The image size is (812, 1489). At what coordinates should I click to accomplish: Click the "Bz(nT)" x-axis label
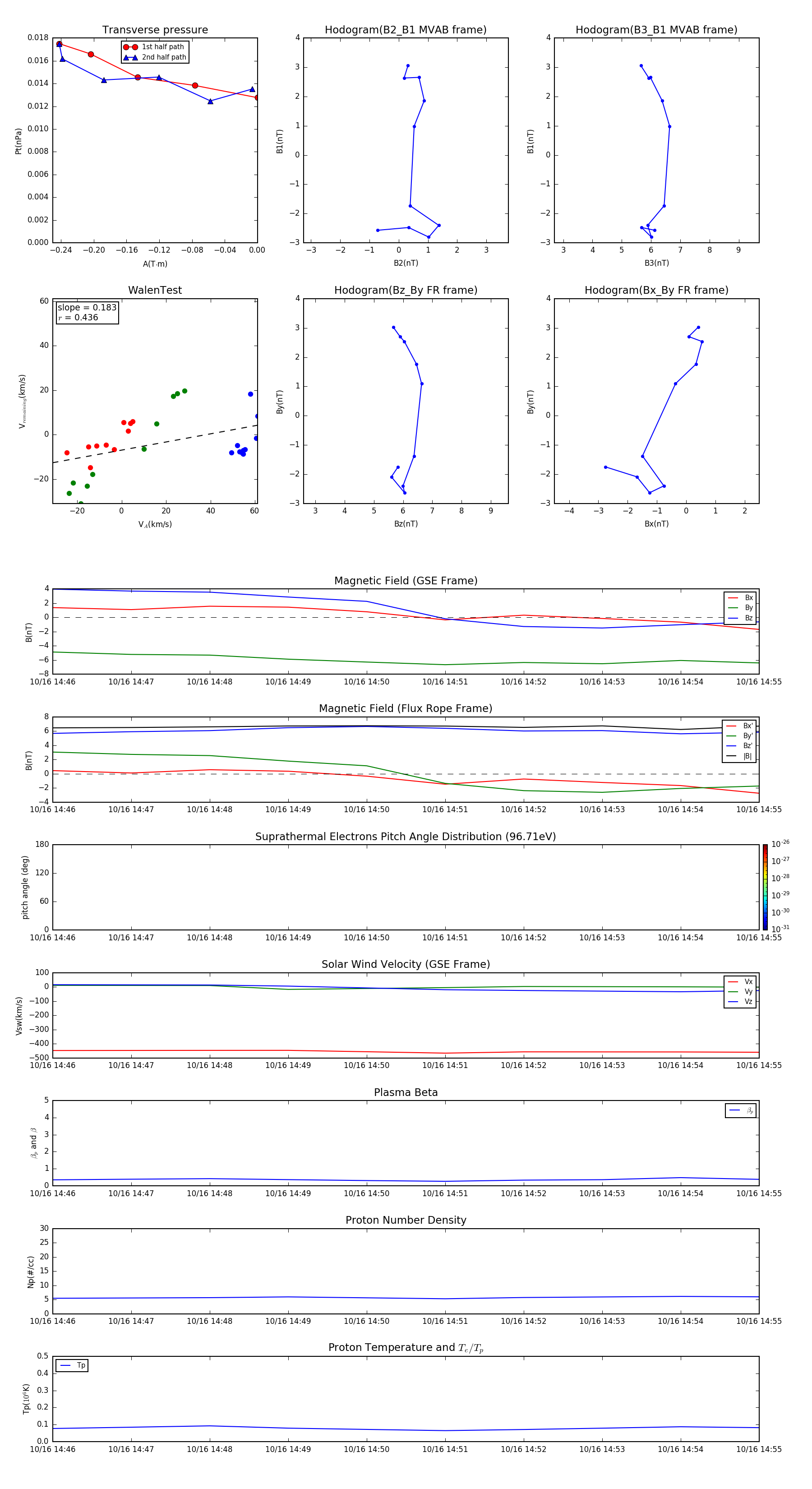click(406, 524)
